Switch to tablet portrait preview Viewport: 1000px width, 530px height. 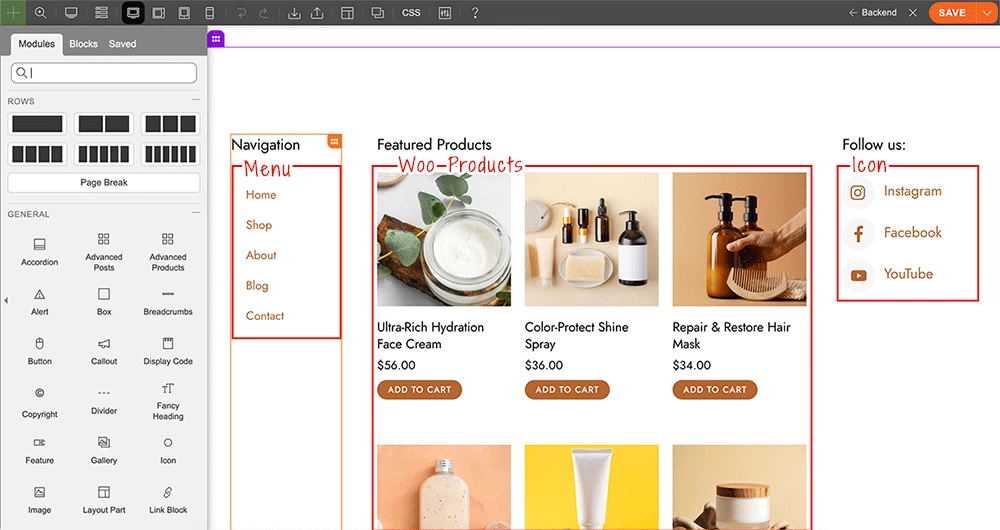coord(183,13)
